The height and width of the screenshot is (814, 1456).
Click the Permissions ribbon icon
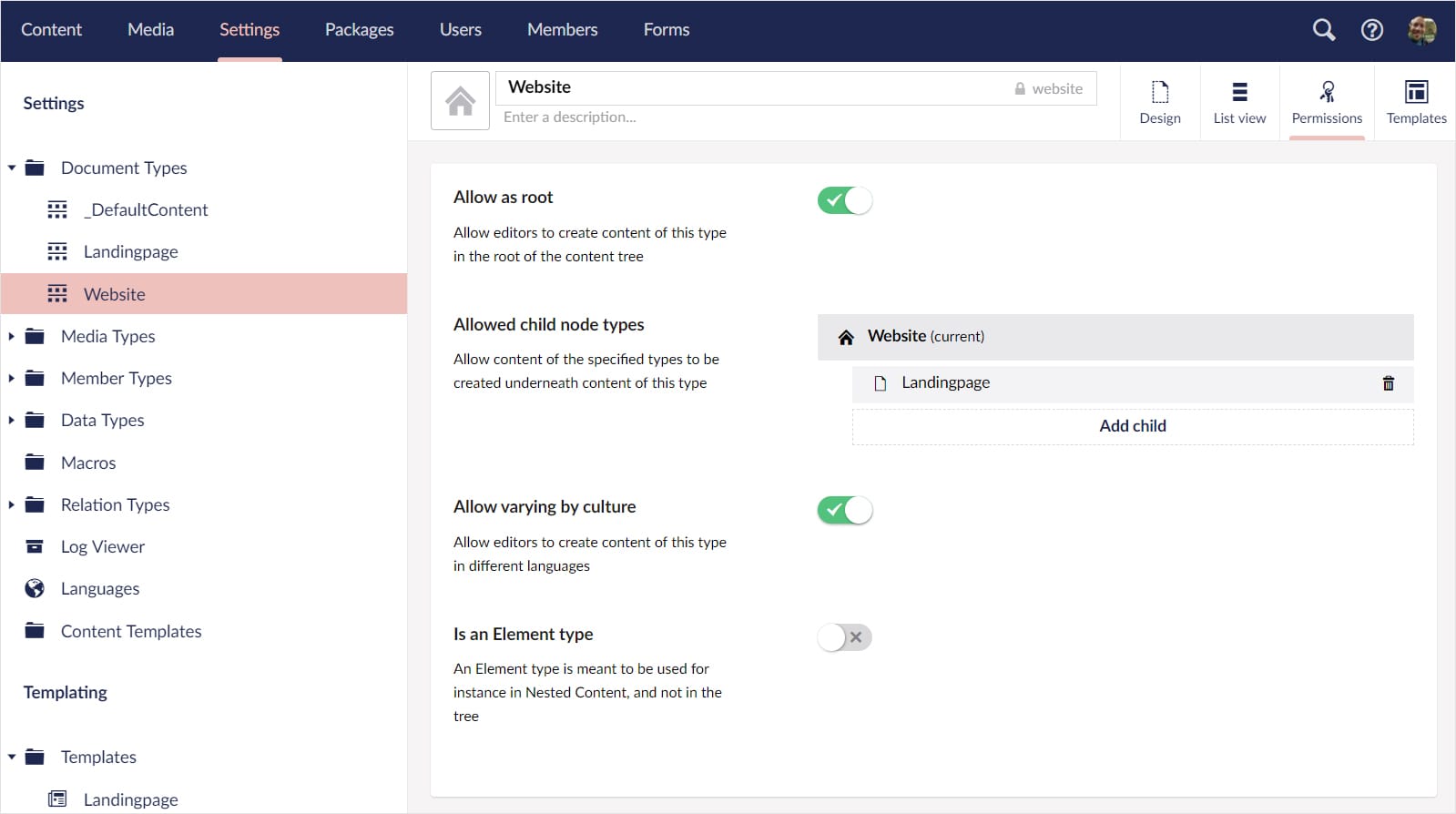pyautogui.click(x=1327, y=92)
